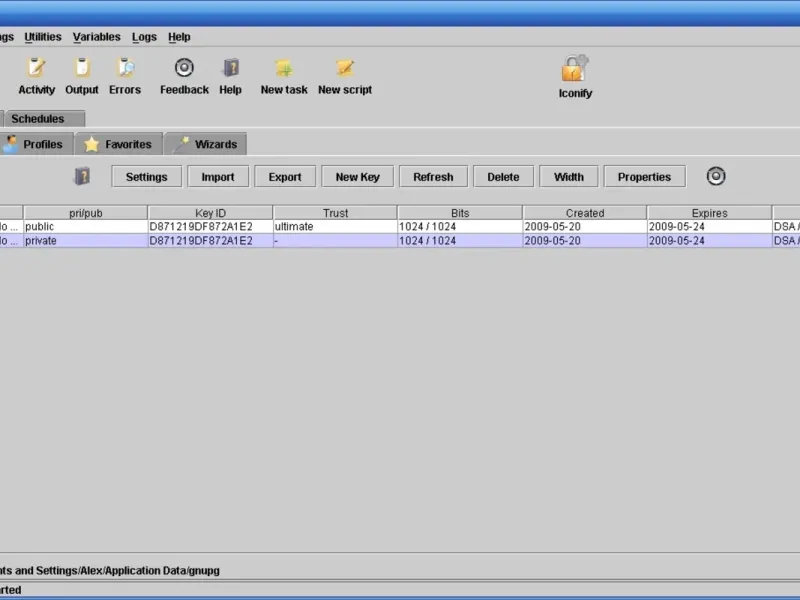Open the Variables menu
Screen dimensions: 800x600
tap(96, 37)
